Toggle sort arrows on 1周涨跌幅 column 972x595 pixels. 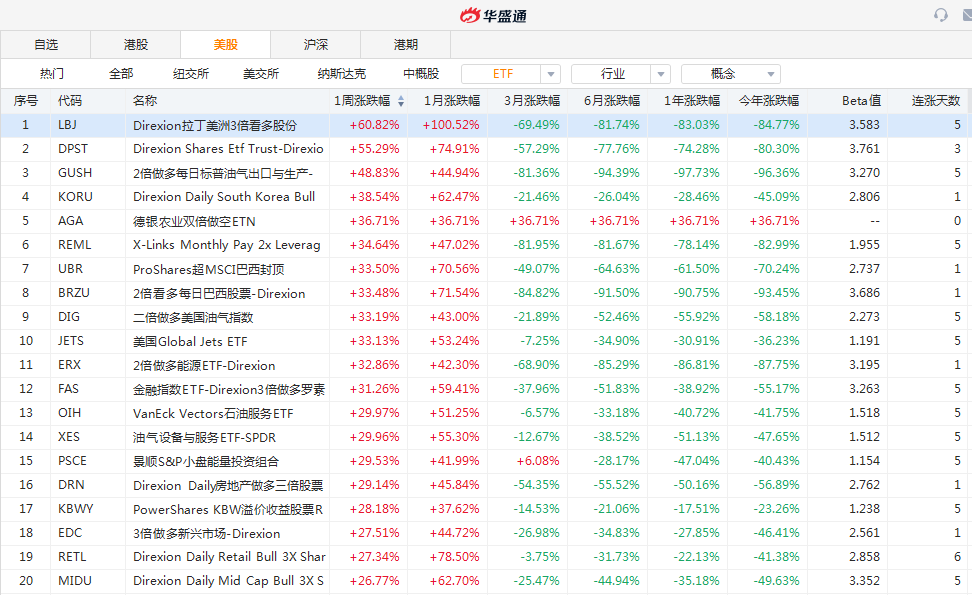coord(400,101)
